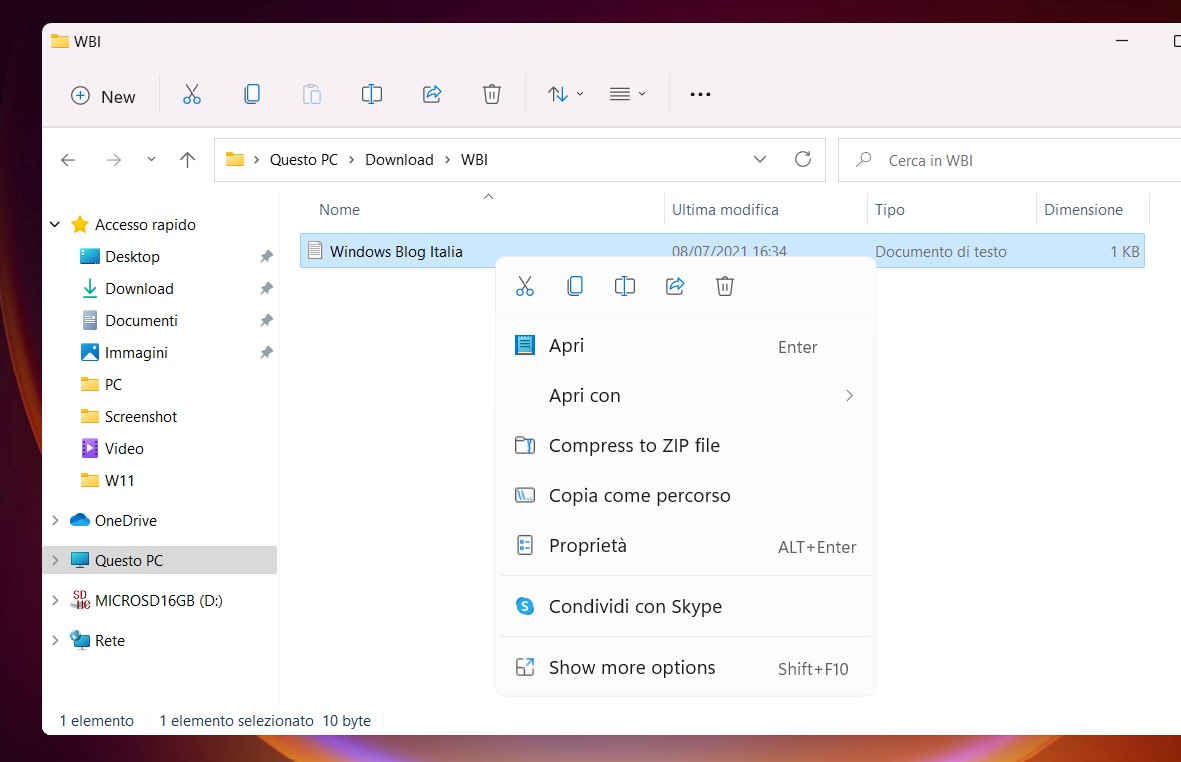Click the pin icon next to Desktop
Image resolution: width=1181 pixels, height=762 pixels.
click(266, 257)
